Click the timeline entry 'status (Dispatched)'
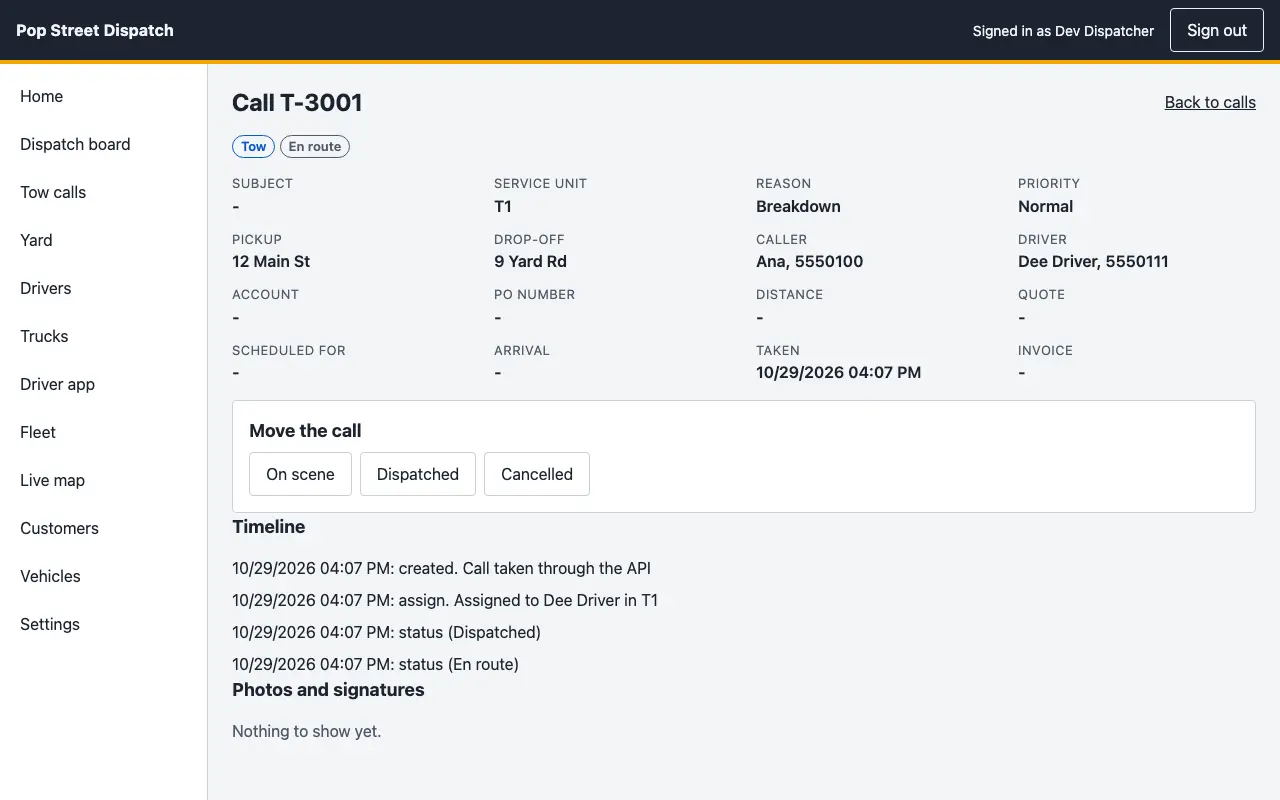Image resolution: width=1280 pixels, height=800 pixels. click(x=386, y=632)
